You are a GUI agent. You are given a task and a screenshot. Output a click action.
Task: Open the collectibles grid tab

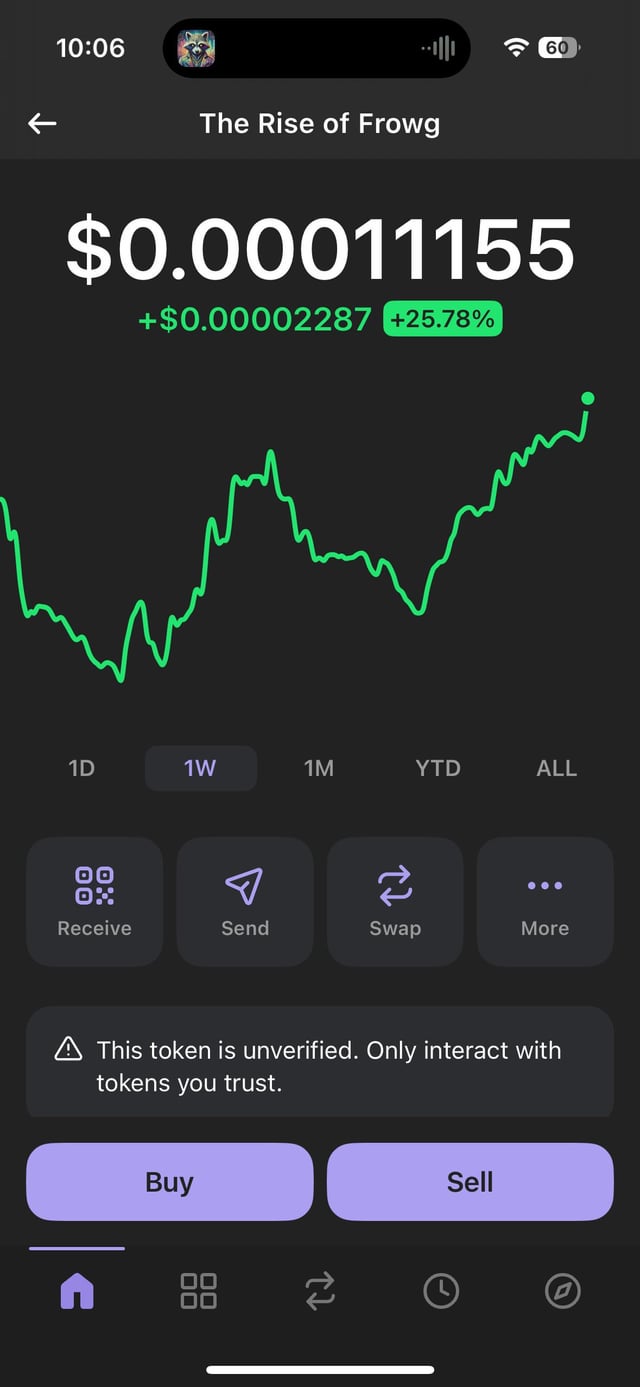click(198, 1291)
